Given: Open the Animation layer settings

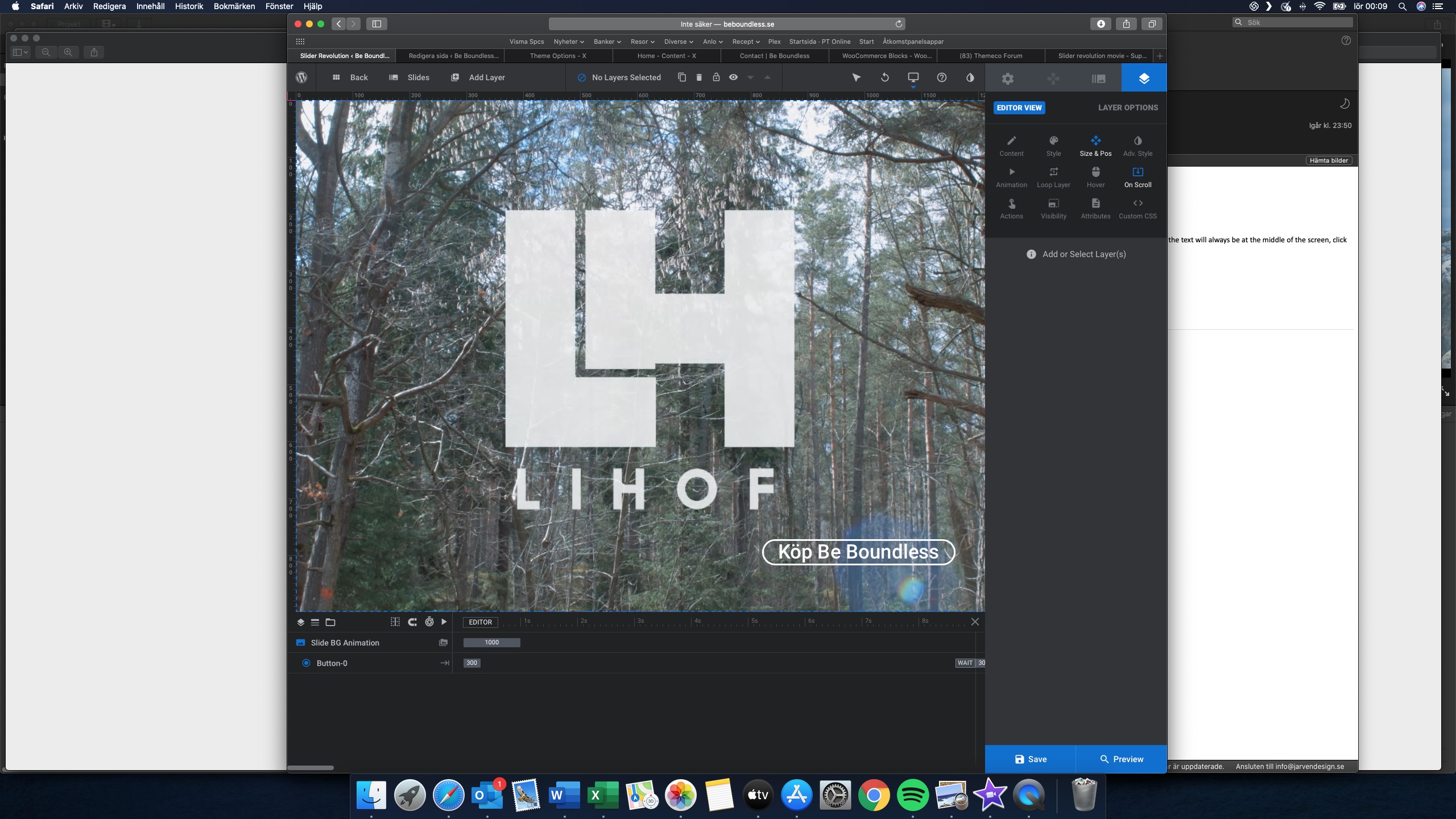Looking at the screenshot, I should tap(1011, 177).
